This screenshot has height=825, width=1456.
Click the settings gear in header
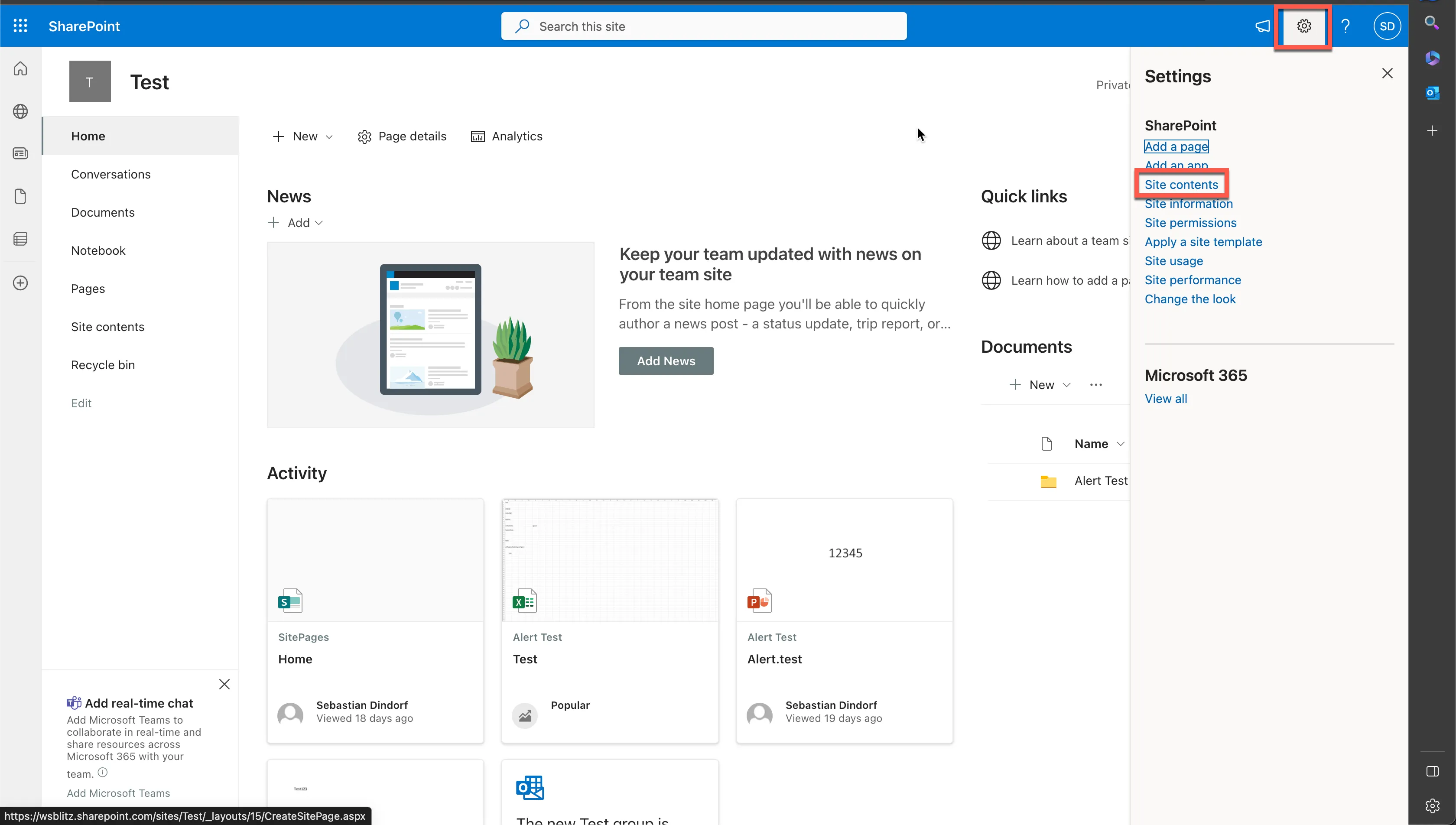click(1303, 26)
